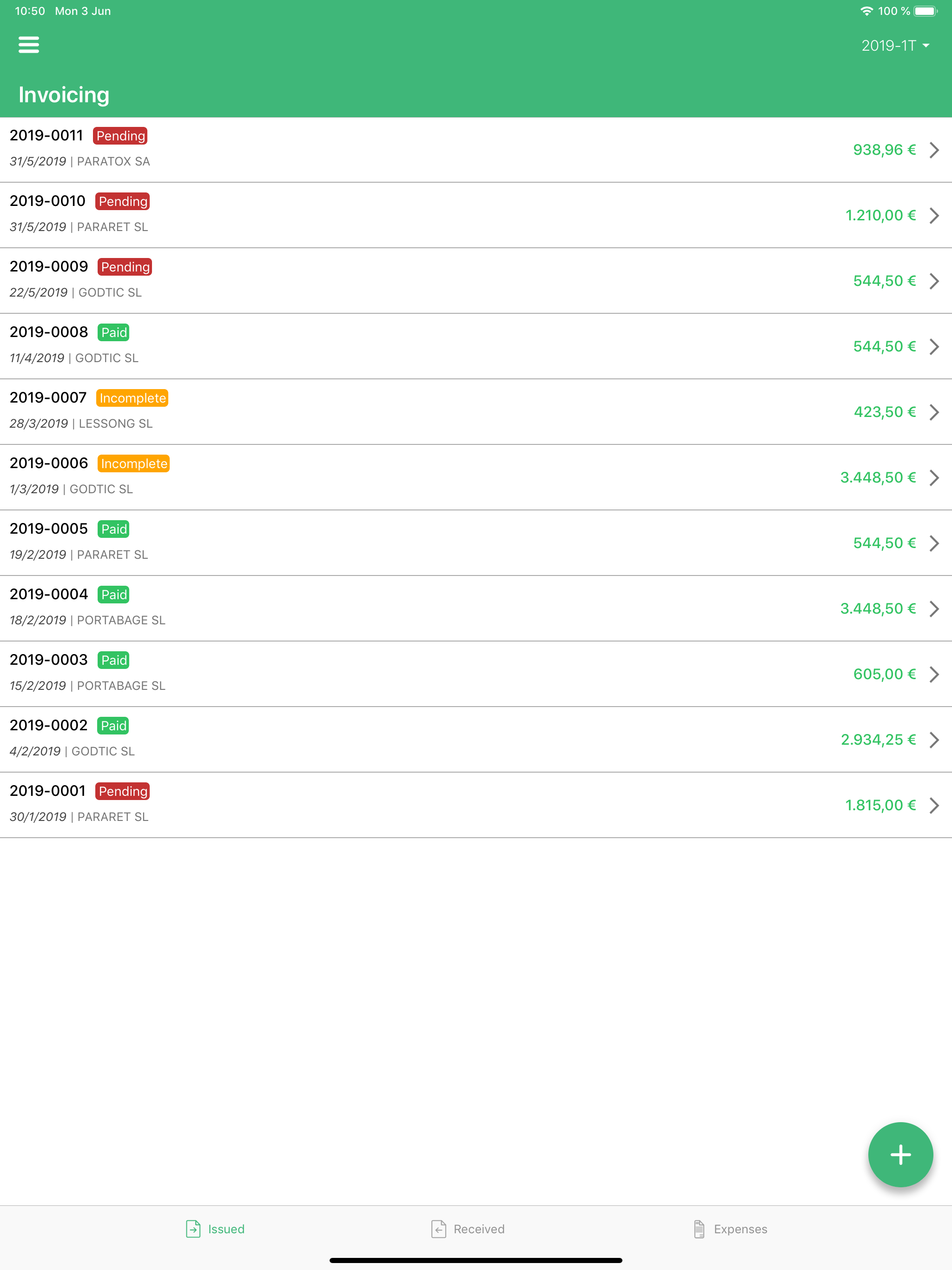Click the Wi-Fi status icon
This screenshot has height=1270, width=952.
[867, 11]
